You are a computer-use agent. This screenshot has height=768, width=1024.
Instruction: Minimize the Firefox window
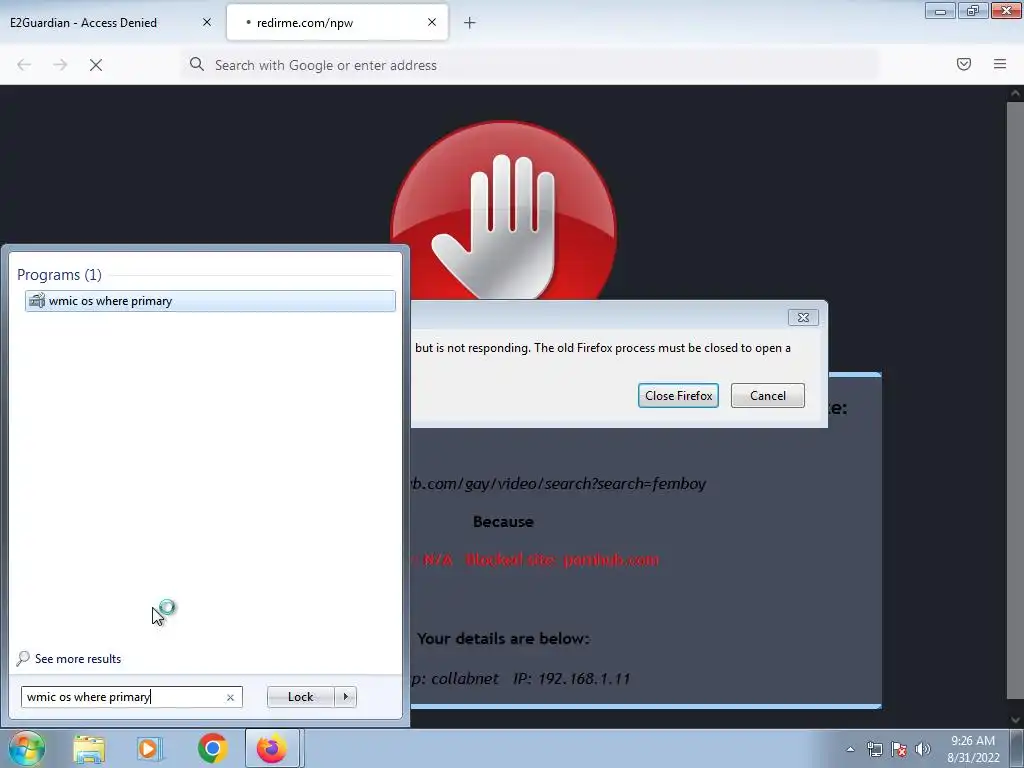point(940,11)
